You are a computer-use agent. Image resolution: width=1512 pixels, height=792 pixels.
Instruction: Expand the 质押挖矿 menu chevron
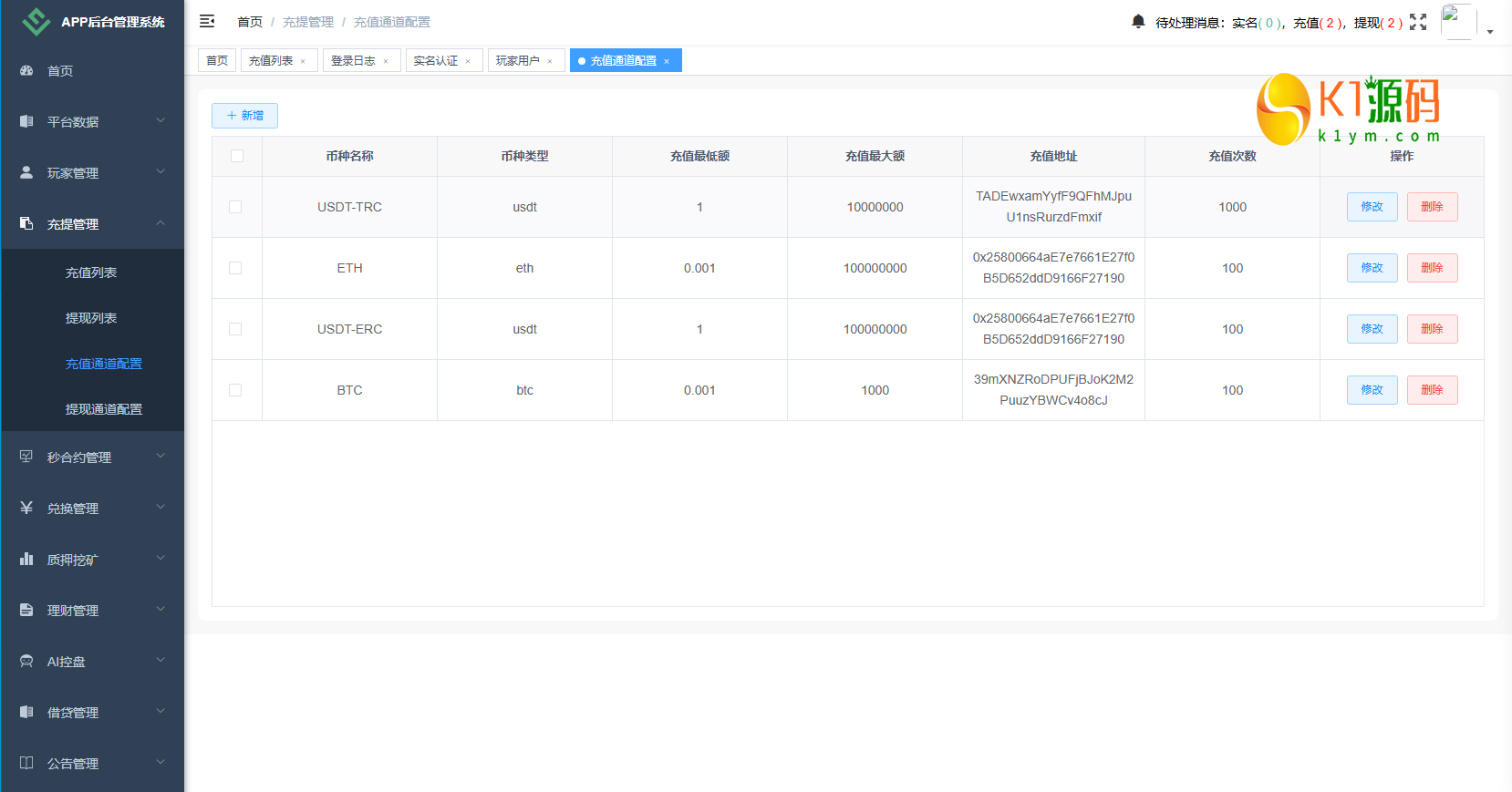click(161, 558)
